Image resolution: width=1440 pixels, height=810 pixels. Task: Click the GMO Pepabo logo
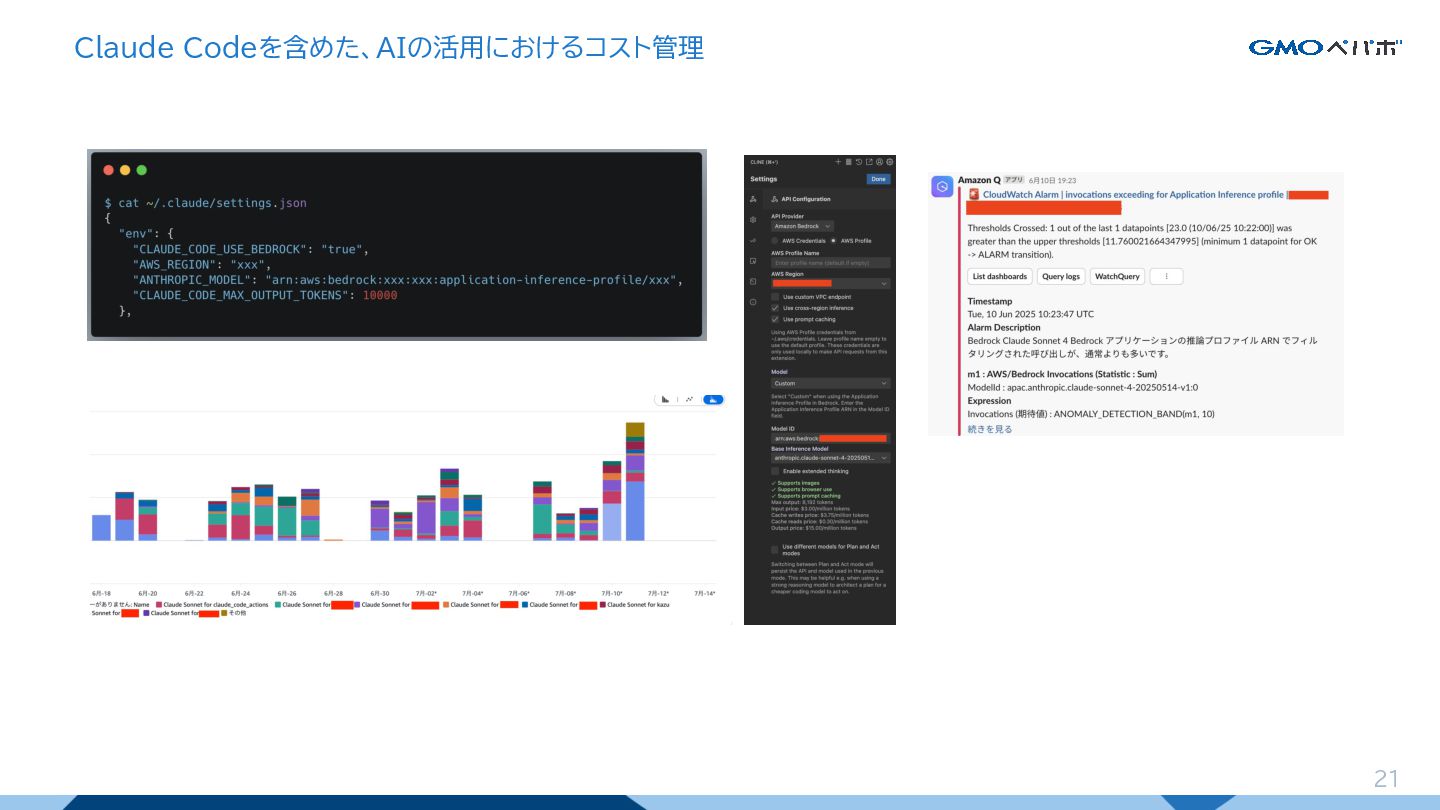pyautogui.click(x=1325, y=47)
